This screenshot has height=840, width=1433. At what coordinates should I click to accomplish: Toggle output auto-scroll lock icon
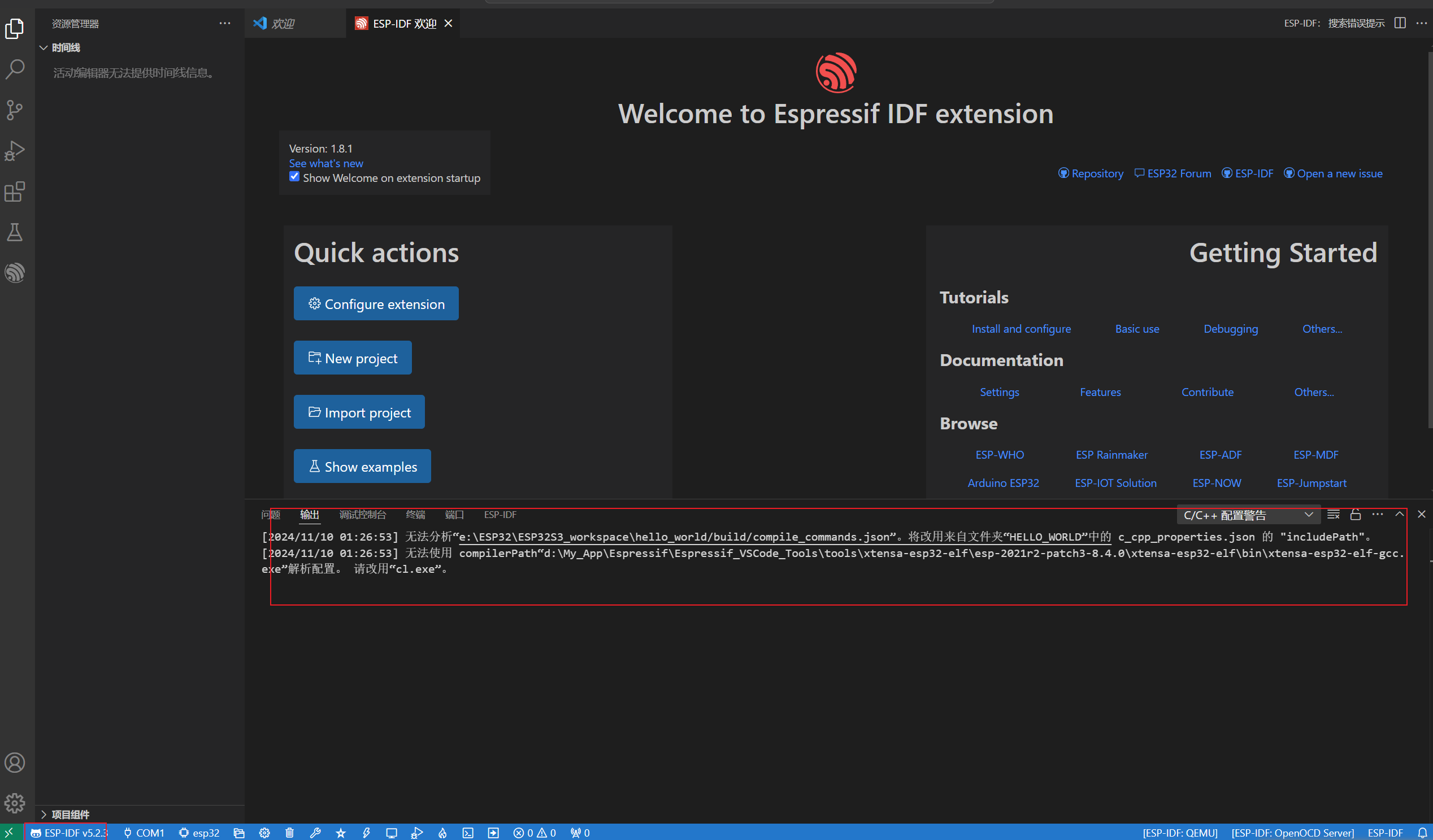[x=1356, y=515]
